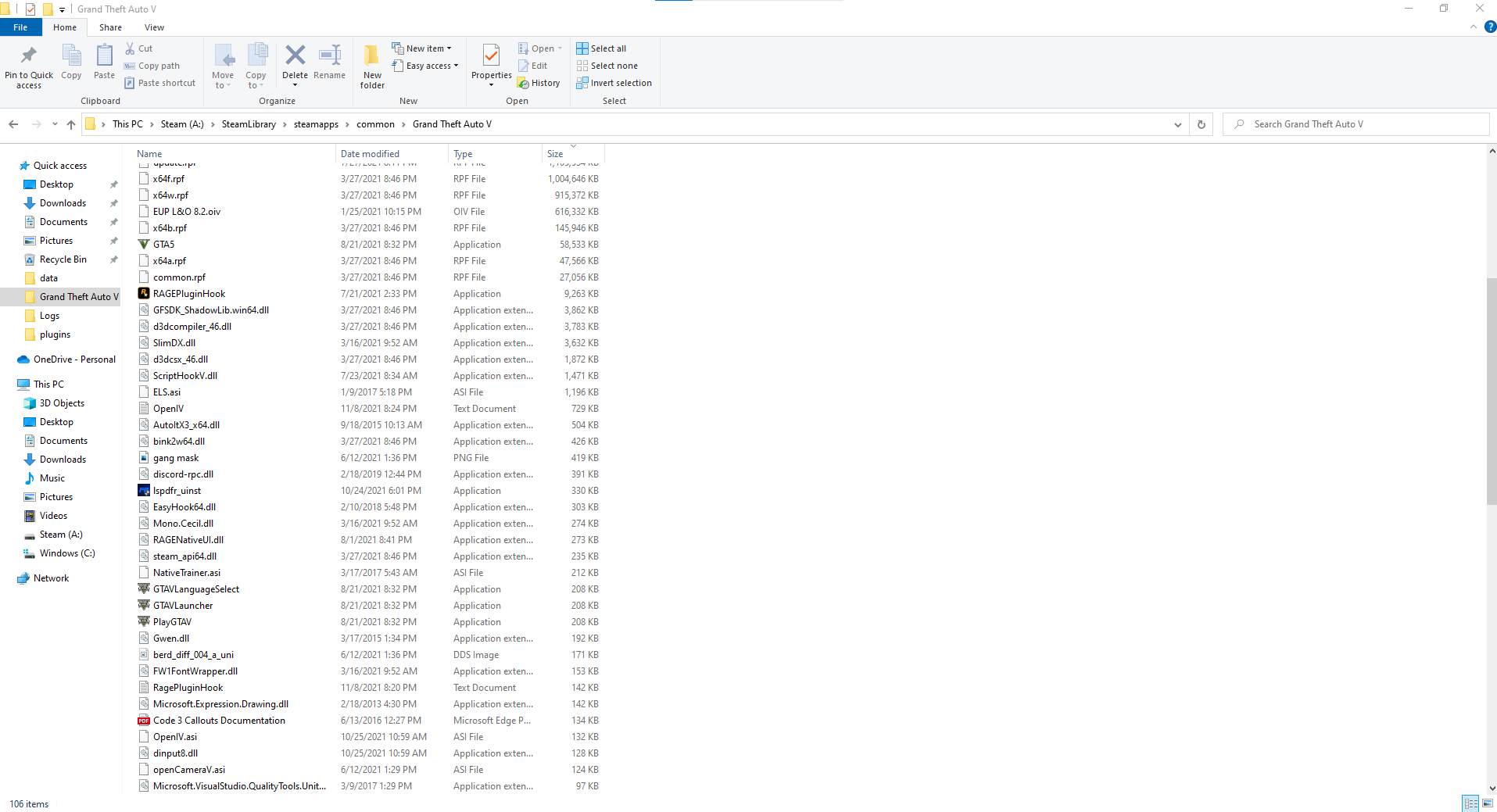Create a New folder
Screen dimensions: 1497x812
click(372, 66)
